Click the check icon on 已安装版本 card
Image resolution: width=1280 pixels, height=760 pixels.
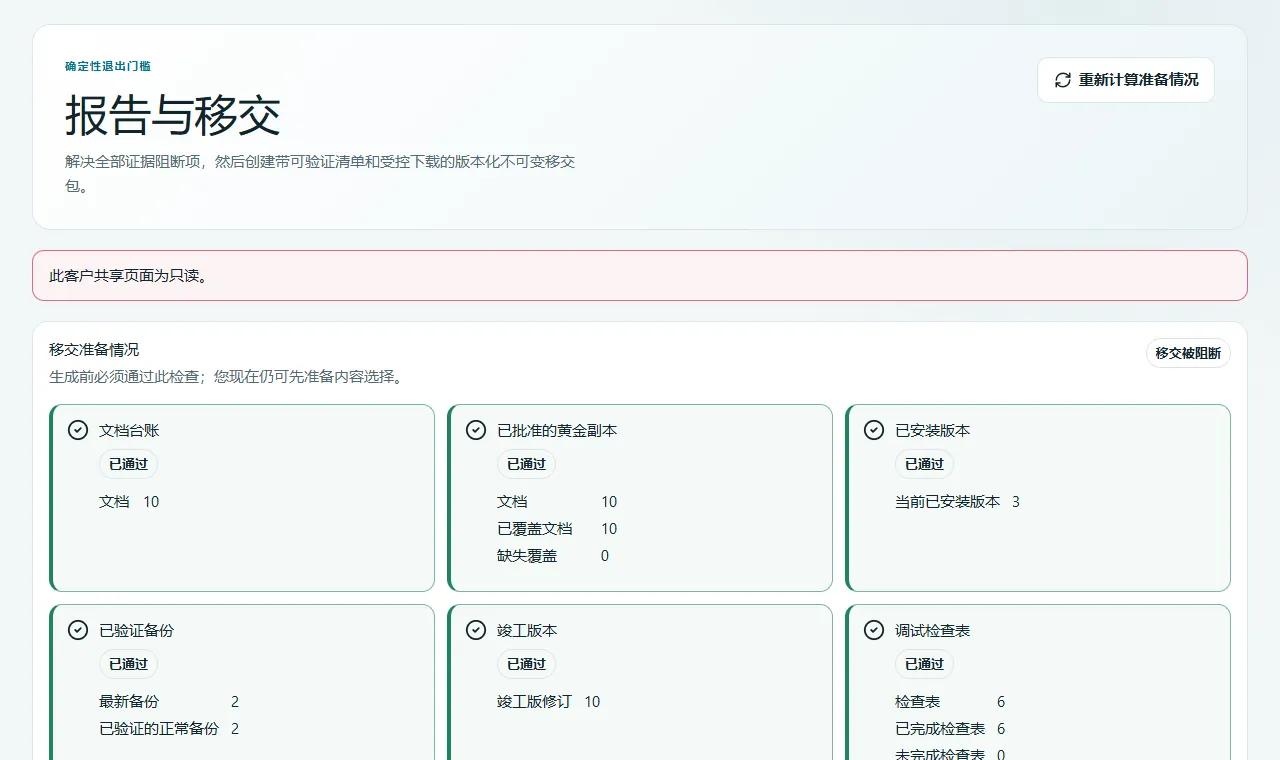tap(874, 430)
